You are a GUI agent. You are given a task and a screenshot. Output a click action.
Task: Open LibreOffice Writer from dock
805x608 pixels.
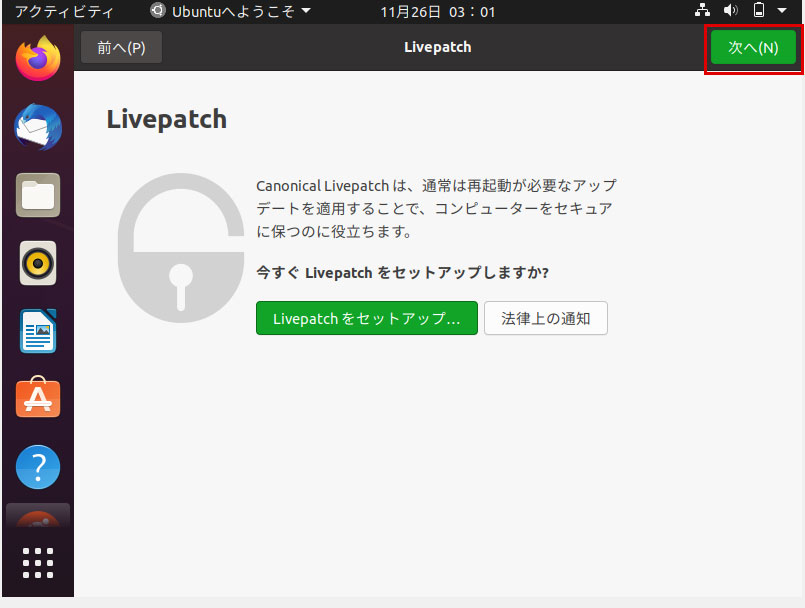(x=38, y=331)
